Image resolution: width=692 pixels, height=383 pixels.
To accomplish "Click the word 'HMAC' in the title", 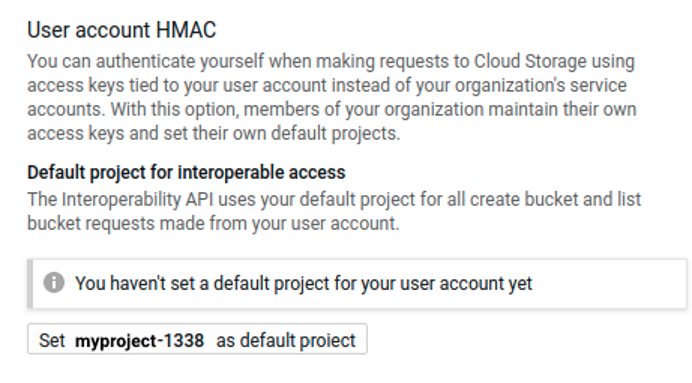I will pyautogui.click(x=186, y=30).
